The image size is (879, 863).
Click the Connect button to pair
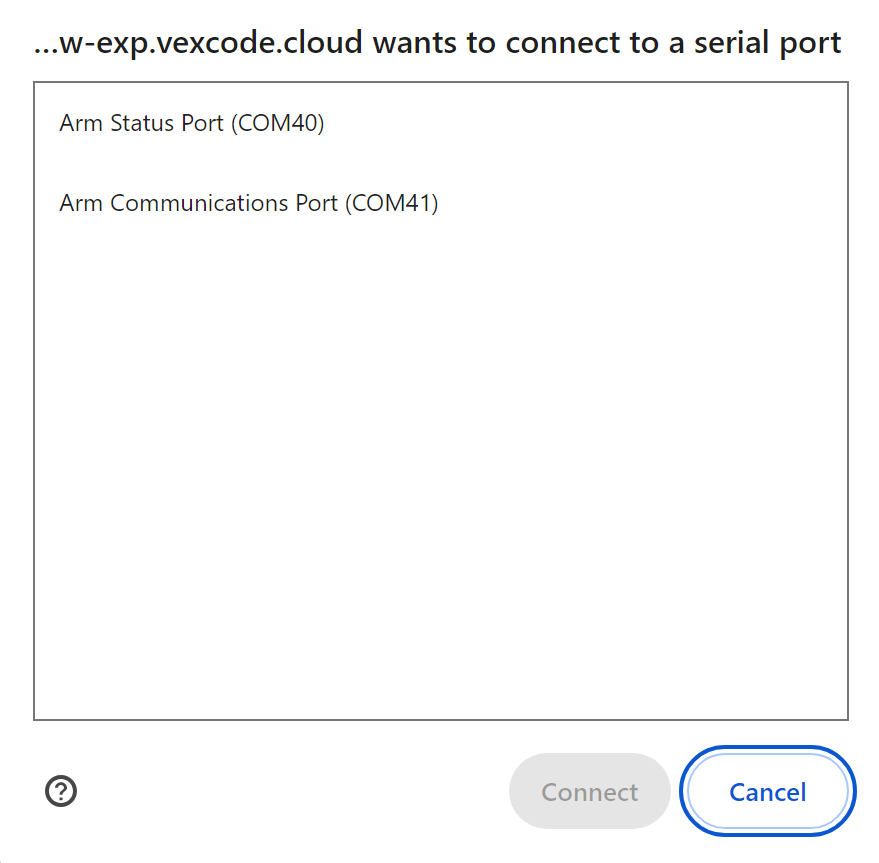pyautogui.click(x=589, y=791)
